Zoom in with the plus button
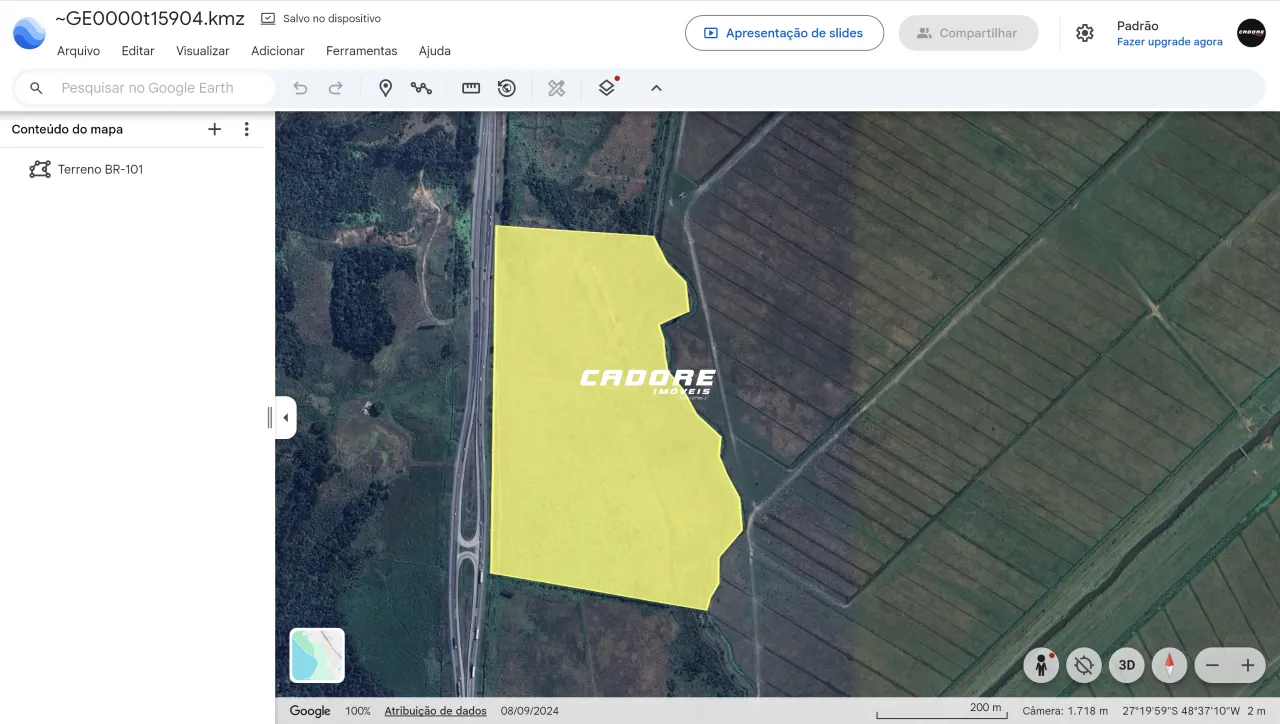Screen dimensions: 1280x724 1248,665
